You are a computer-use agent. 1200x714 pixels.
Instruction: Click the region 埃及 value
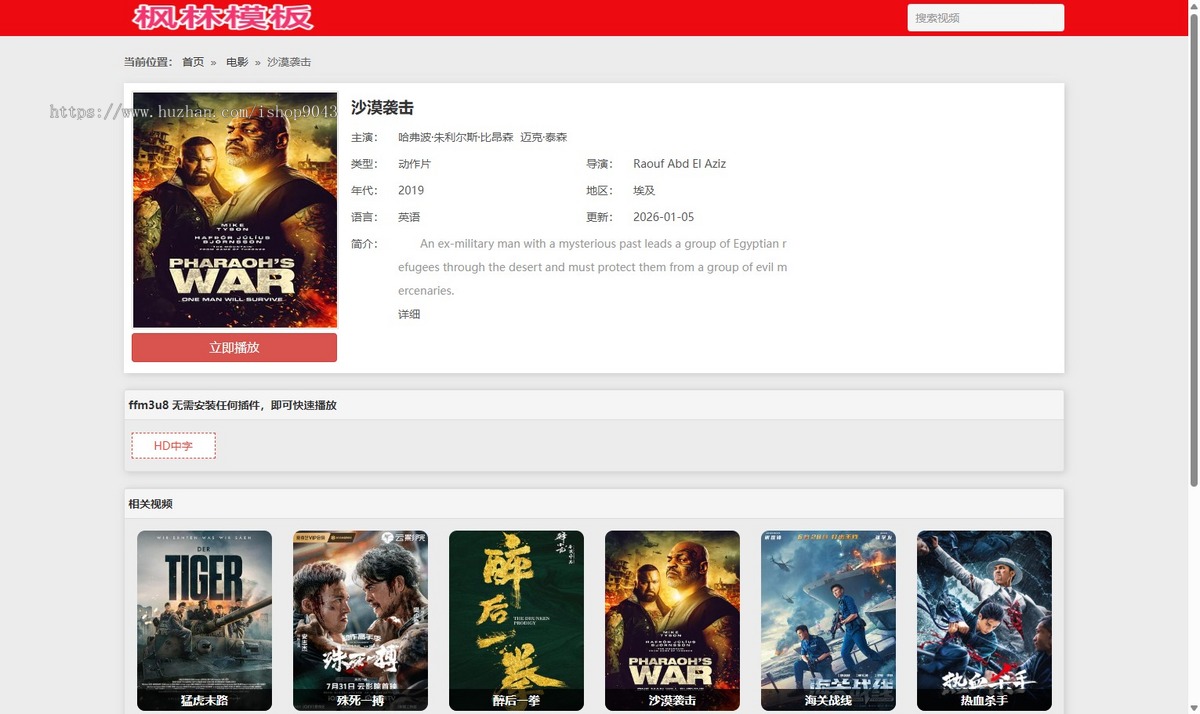(644, 190)
